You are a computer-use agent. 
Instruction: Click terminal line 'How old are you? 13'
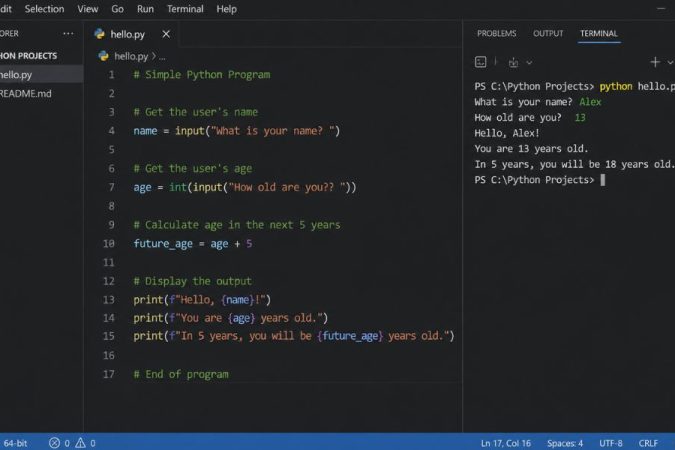coord(530,118)
